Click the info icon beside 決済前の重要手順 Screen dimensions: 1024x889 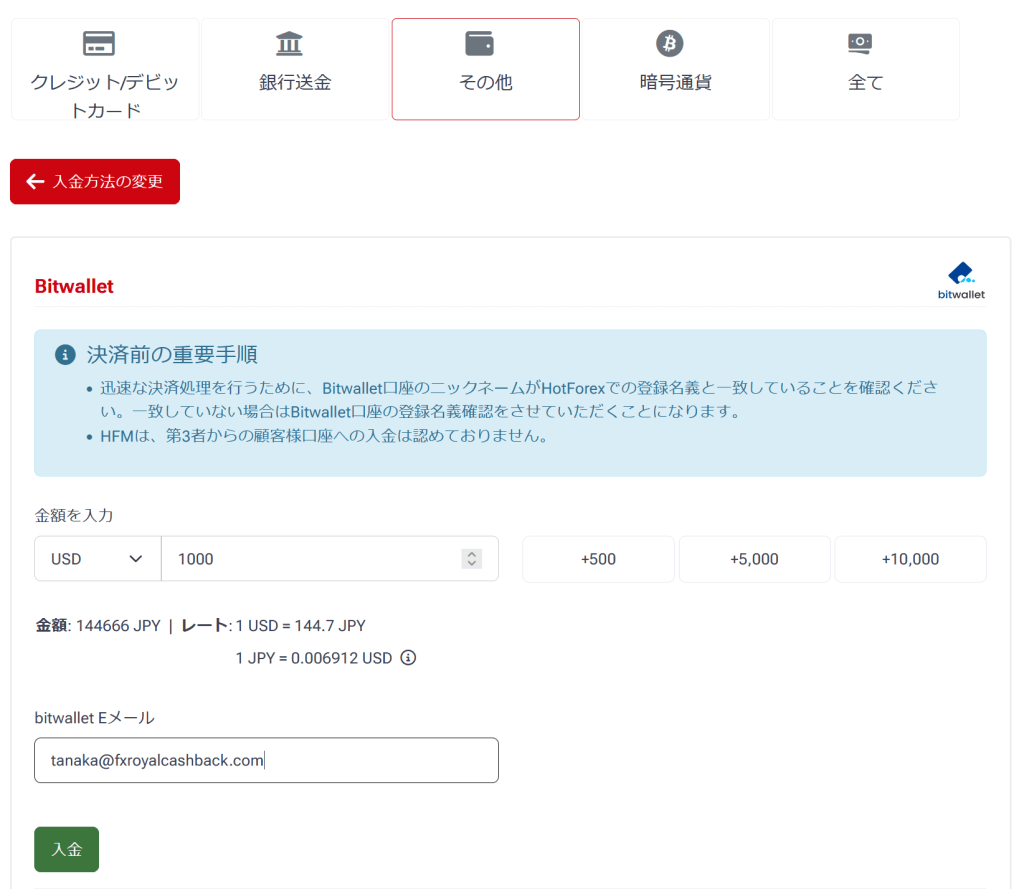[65, 355]
